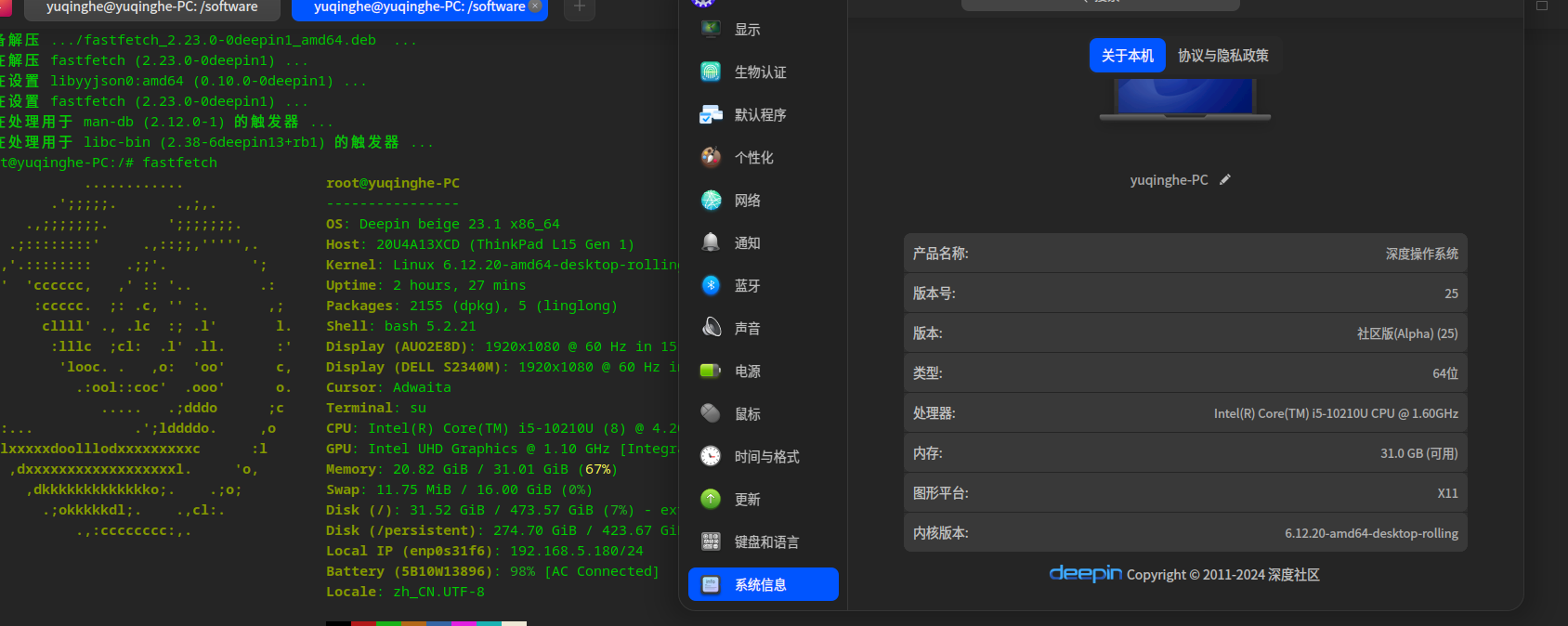Select the blue active terminal tab
This screenshot has height=626, width=1568.
(420, 8)
